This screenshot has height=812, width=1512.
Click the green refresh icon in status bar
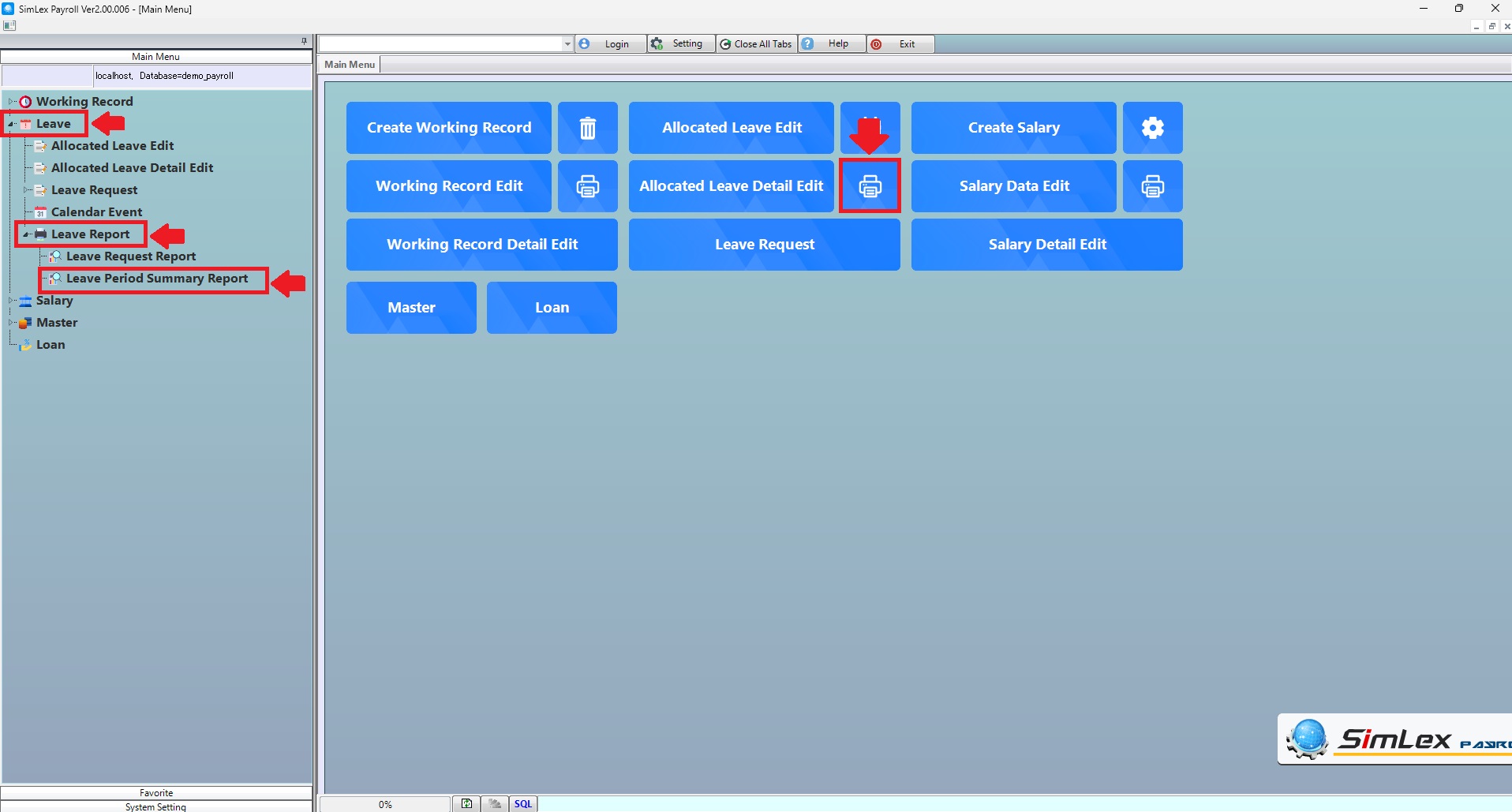(x=466, y=804)
